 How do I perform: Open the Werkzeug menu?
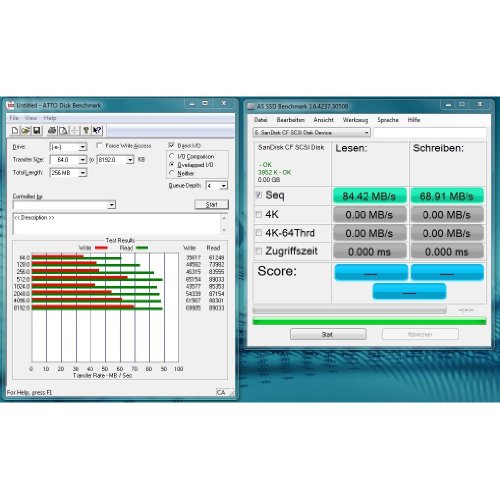click(x=355, y=120)
